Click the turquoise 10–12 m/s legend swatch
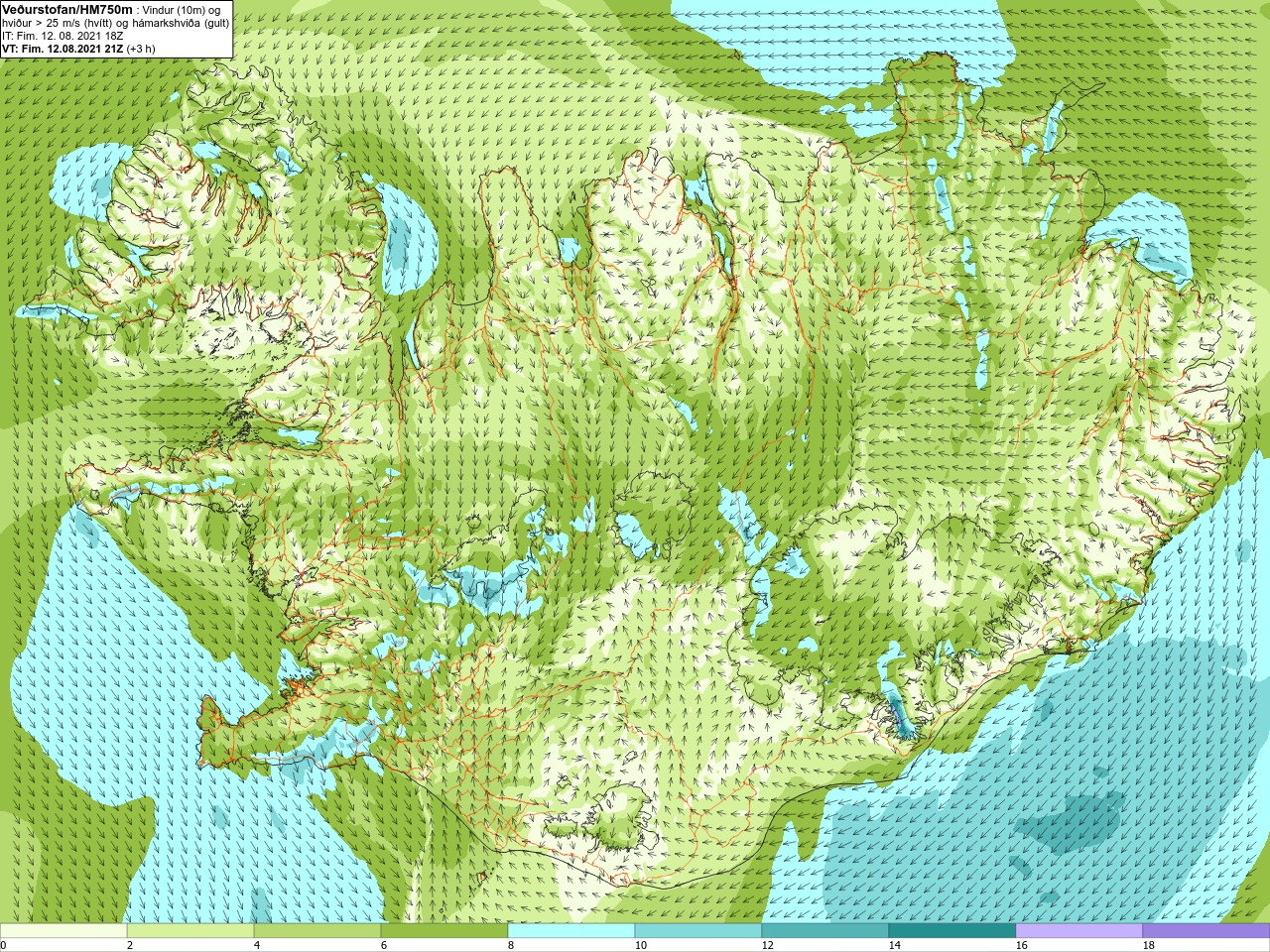 (698, 931)
